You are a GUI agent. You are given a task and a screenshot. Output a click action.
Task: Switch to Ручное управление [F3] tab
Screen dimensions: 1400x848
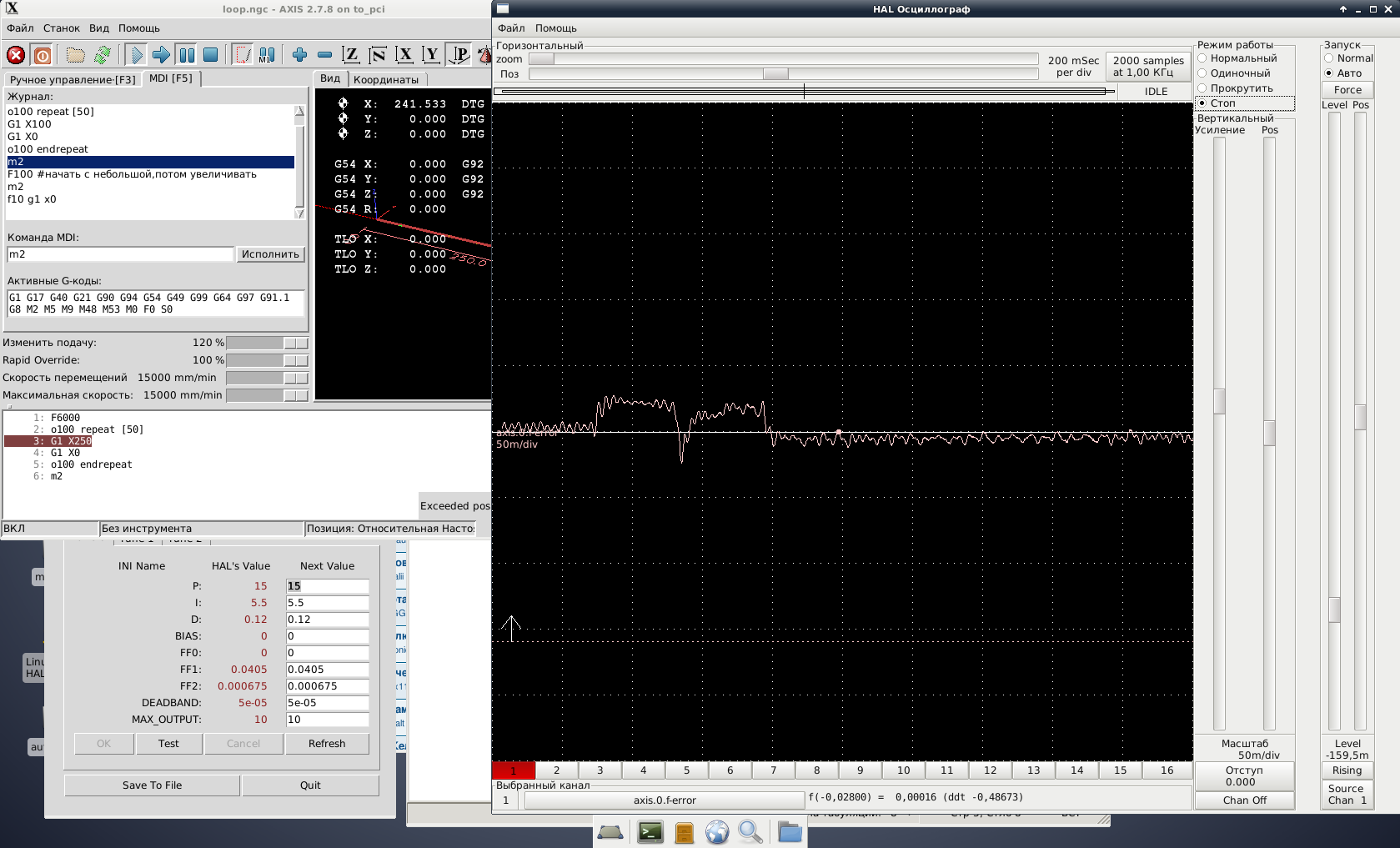[x=73, y=79]
